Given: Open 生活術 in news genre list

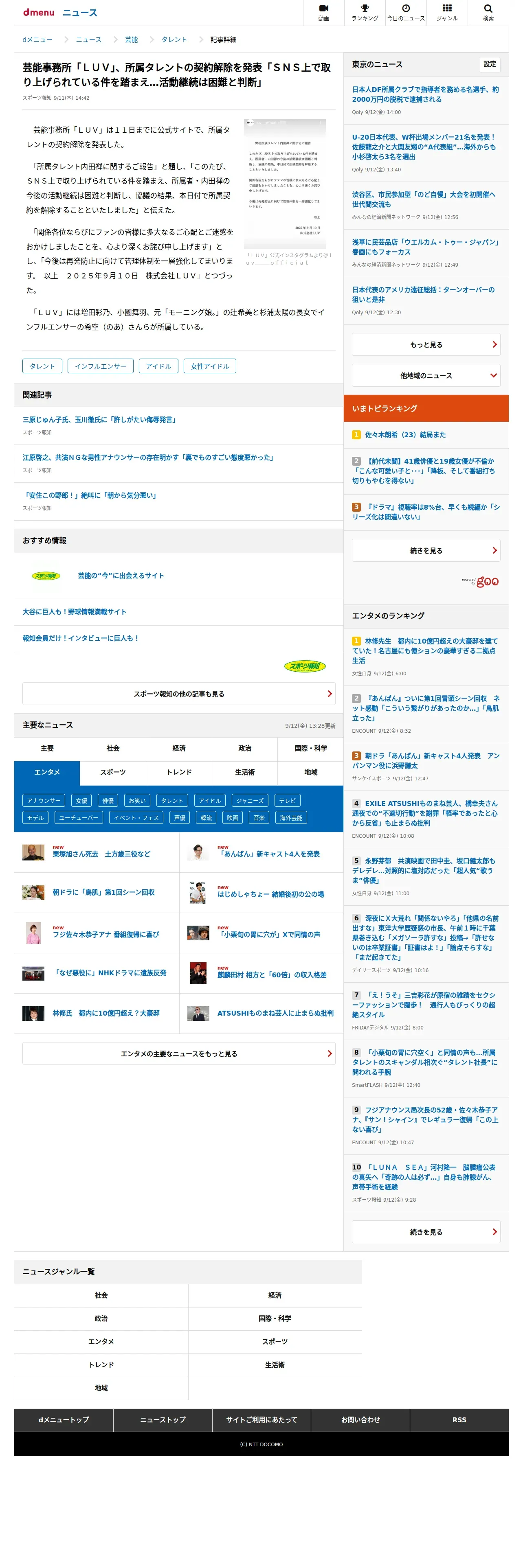Looking at the screenshot, I should pyautogui.click(x=275, y=1365).
